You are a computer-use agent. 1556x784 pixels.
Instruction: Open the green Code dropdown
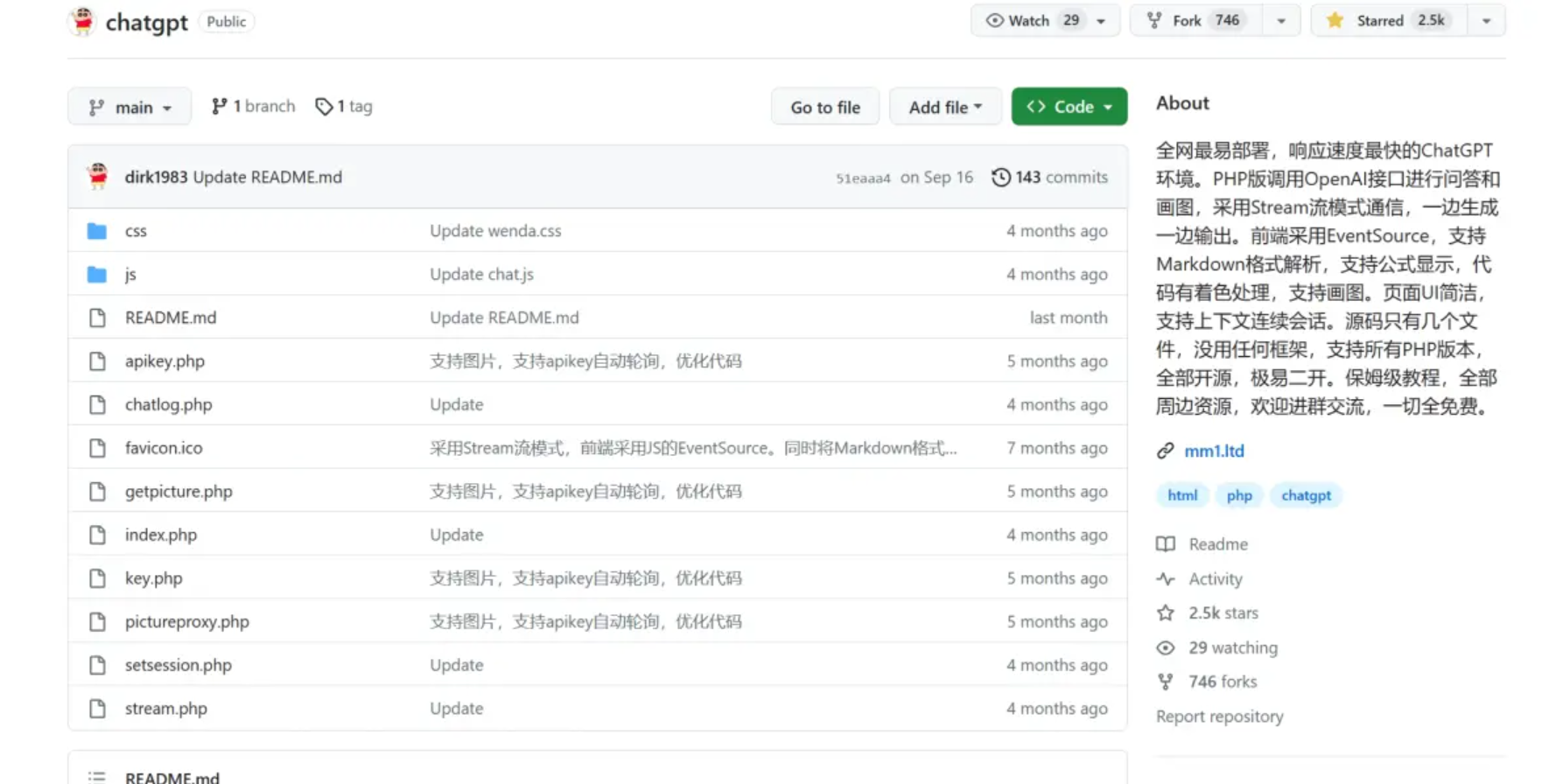click(1069, 107)
